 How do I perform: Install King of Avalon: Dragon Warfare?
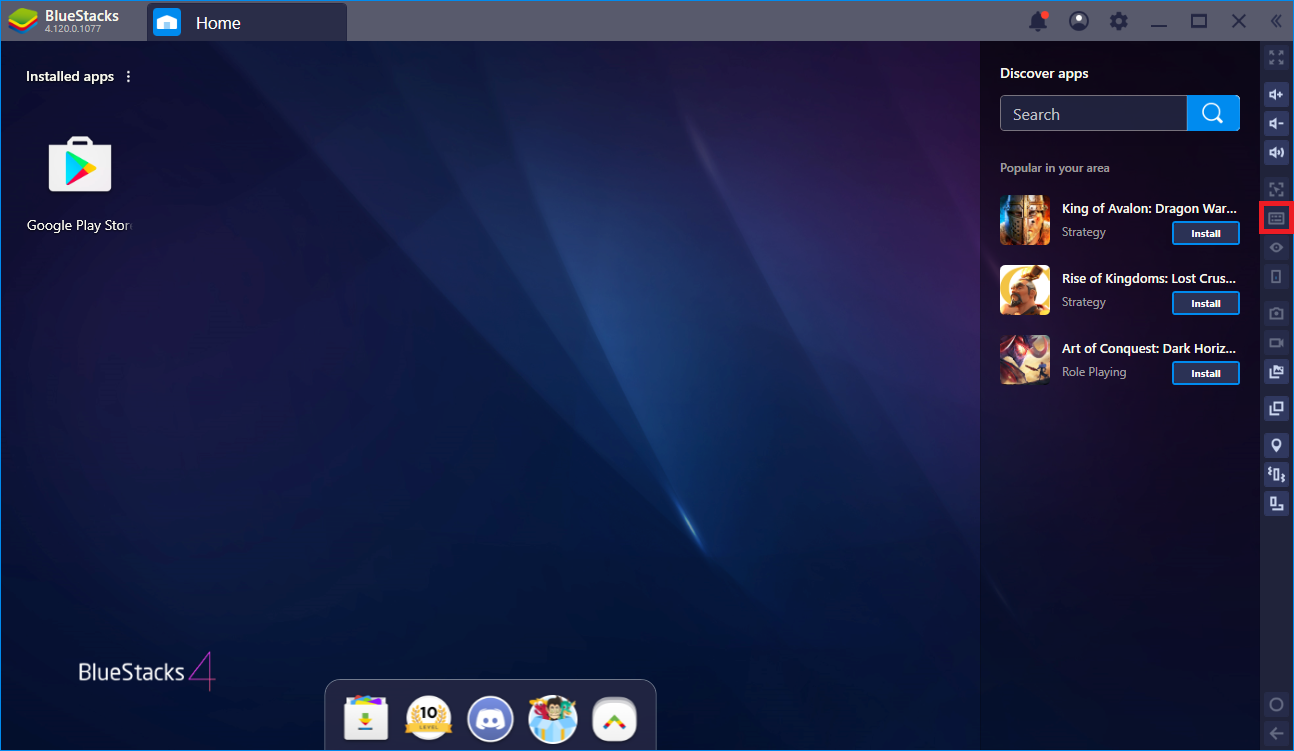pyautogui.click(x=1205, y=233)
